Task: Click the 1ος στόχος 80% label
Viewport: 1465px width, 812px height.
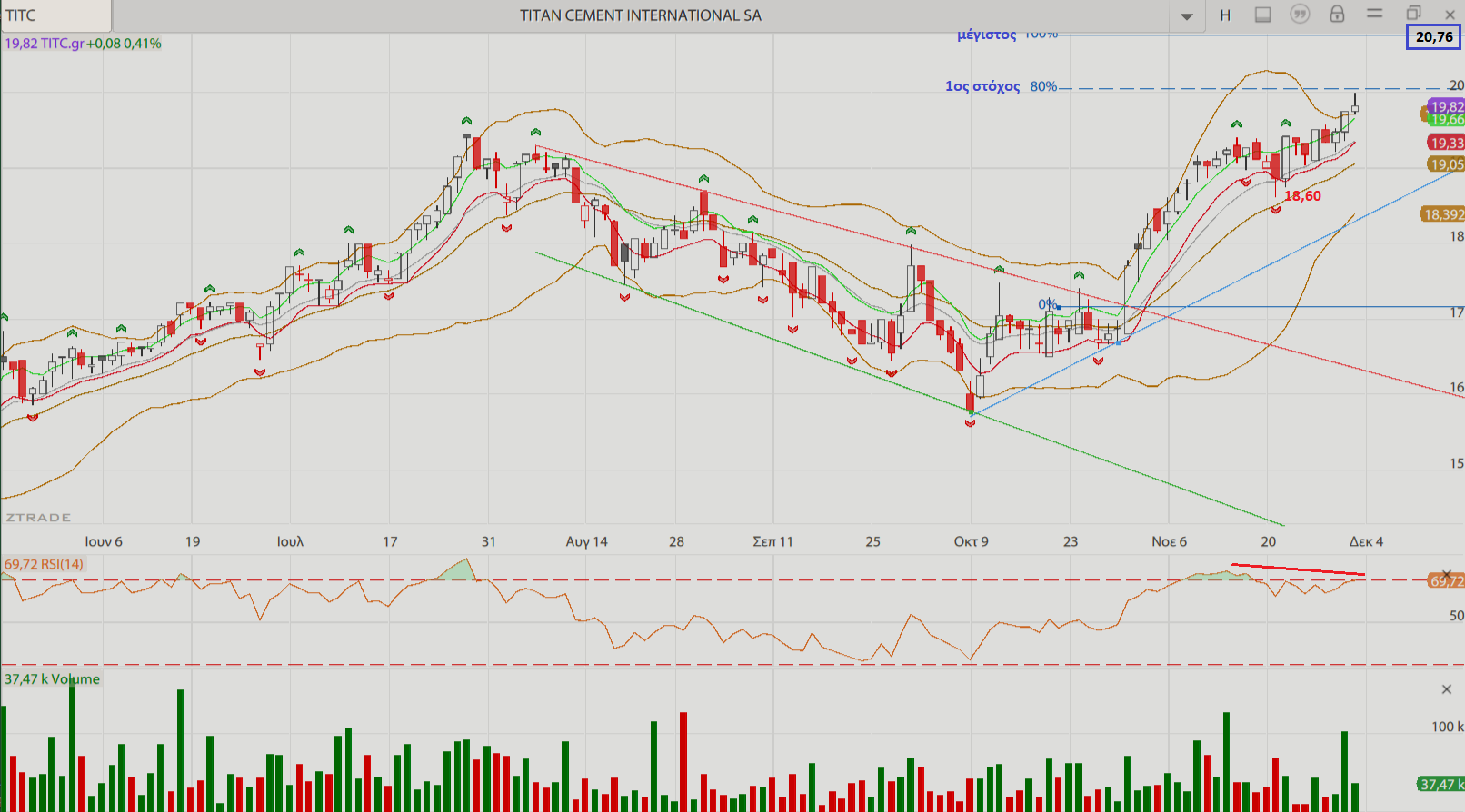Action: 1001,86
